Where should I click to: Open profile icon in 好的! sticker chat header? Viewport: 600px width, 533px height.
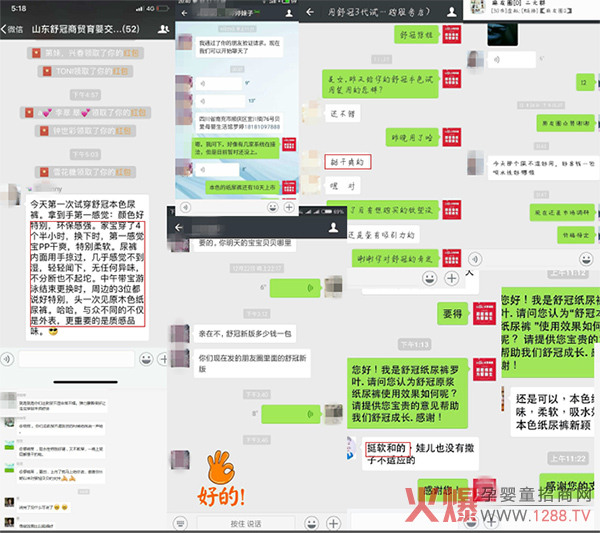333,228
